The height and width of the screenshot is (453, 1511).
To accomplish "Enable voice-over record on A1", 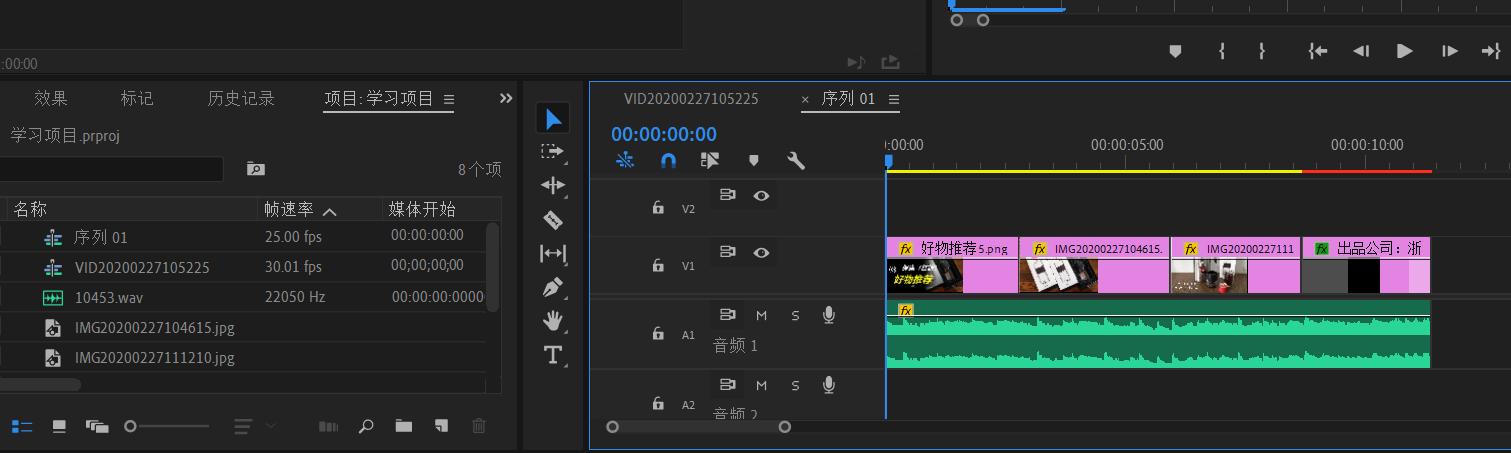I will pos(828,315).
